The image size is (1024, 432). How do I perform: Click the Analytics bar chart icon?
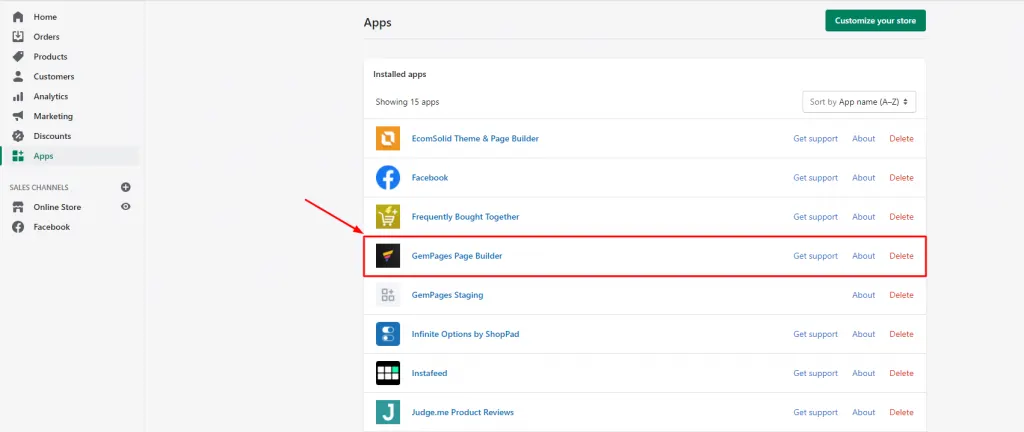pos(18,97)
